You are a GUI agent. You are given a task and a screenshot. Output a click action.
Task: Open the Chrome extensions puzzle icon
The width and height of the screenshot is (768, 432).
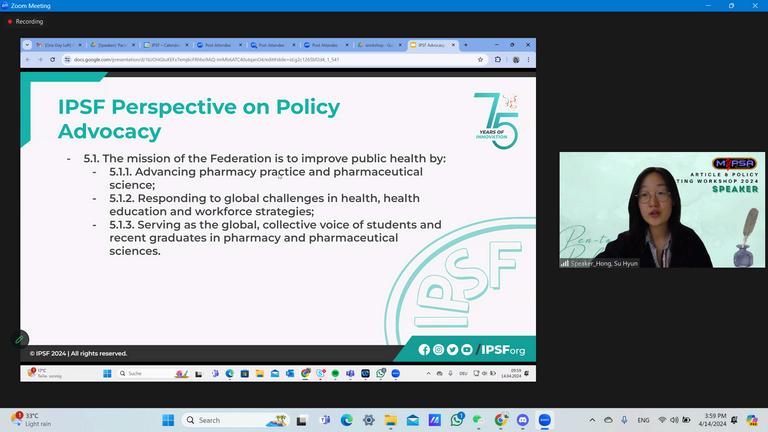click(498, 60)
